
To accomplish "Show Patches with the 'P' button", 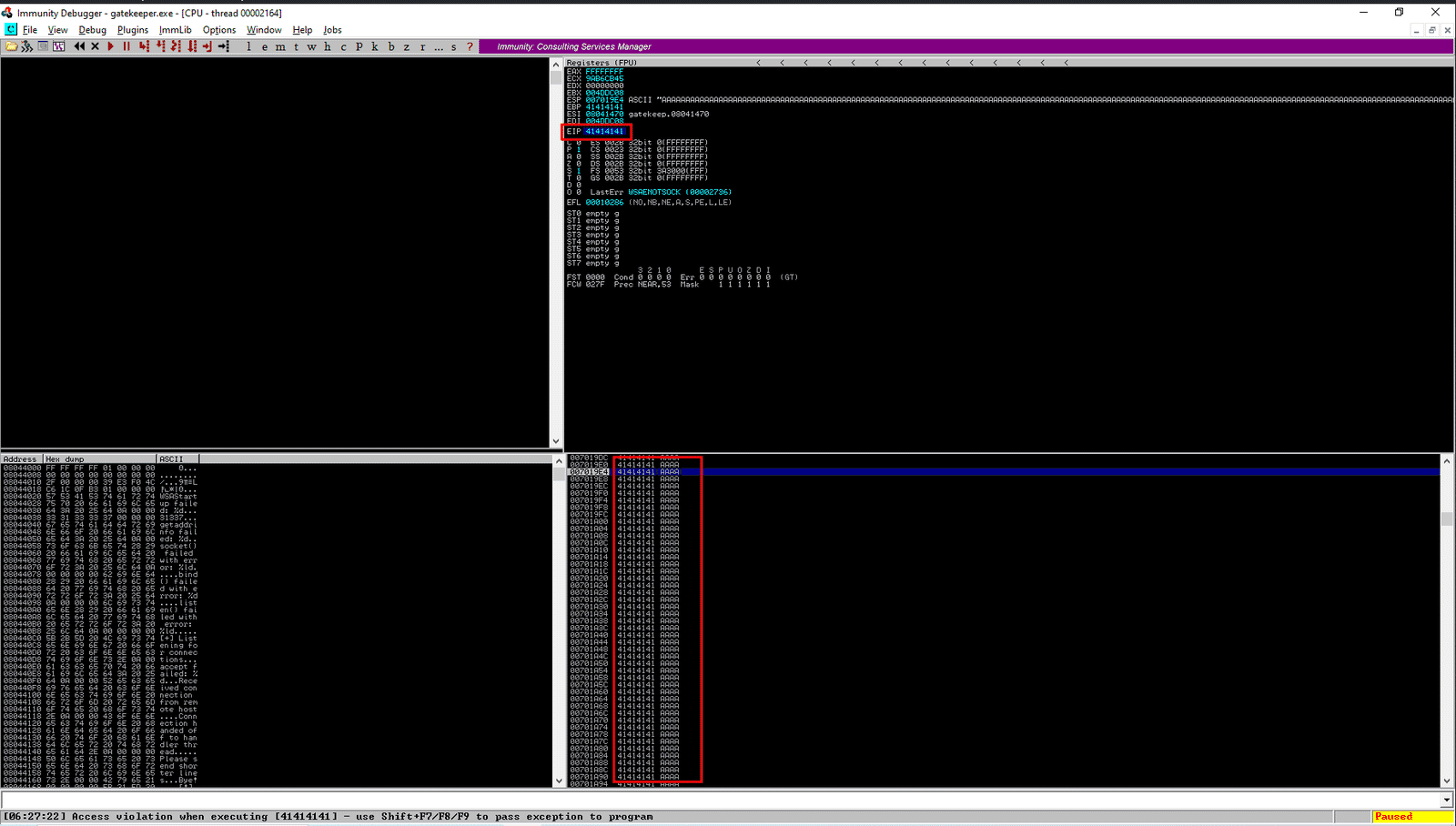I will pos(359,46).
